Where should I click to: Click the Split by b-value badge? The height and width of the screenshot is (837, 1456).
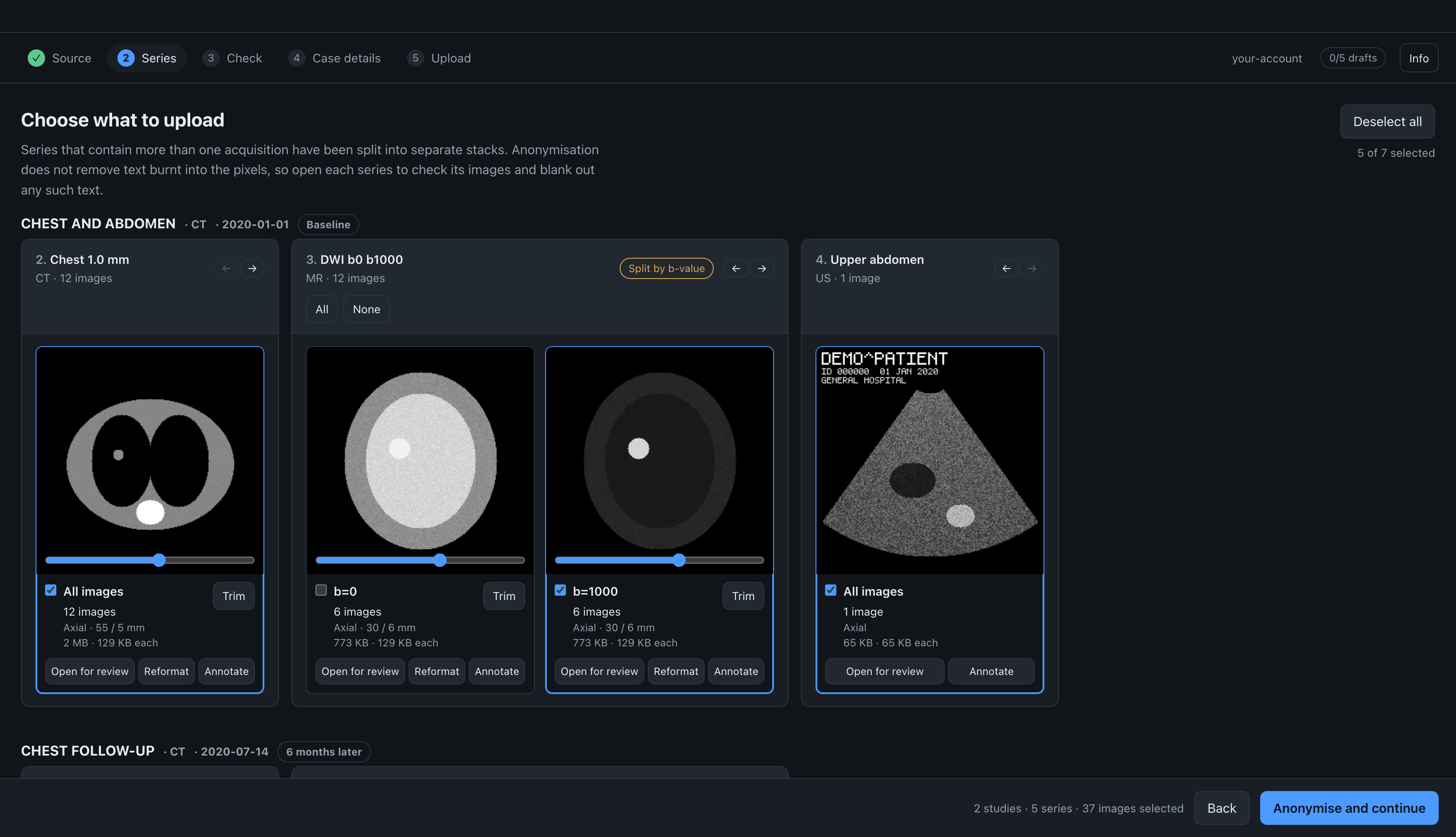point(666,269)
